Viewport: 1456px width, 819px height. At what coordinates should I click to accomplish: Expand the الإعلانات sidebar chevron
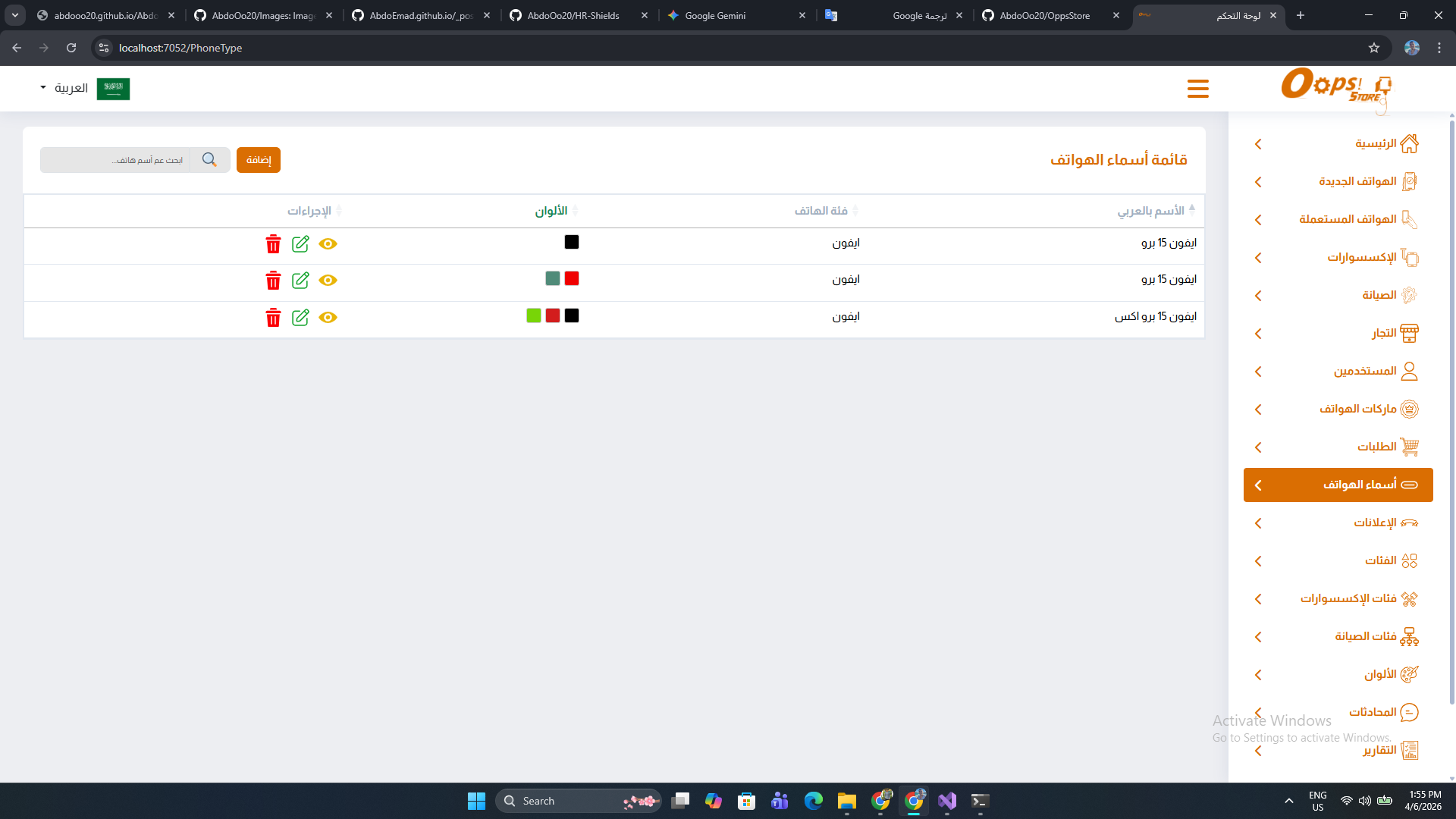point(1258,523)
